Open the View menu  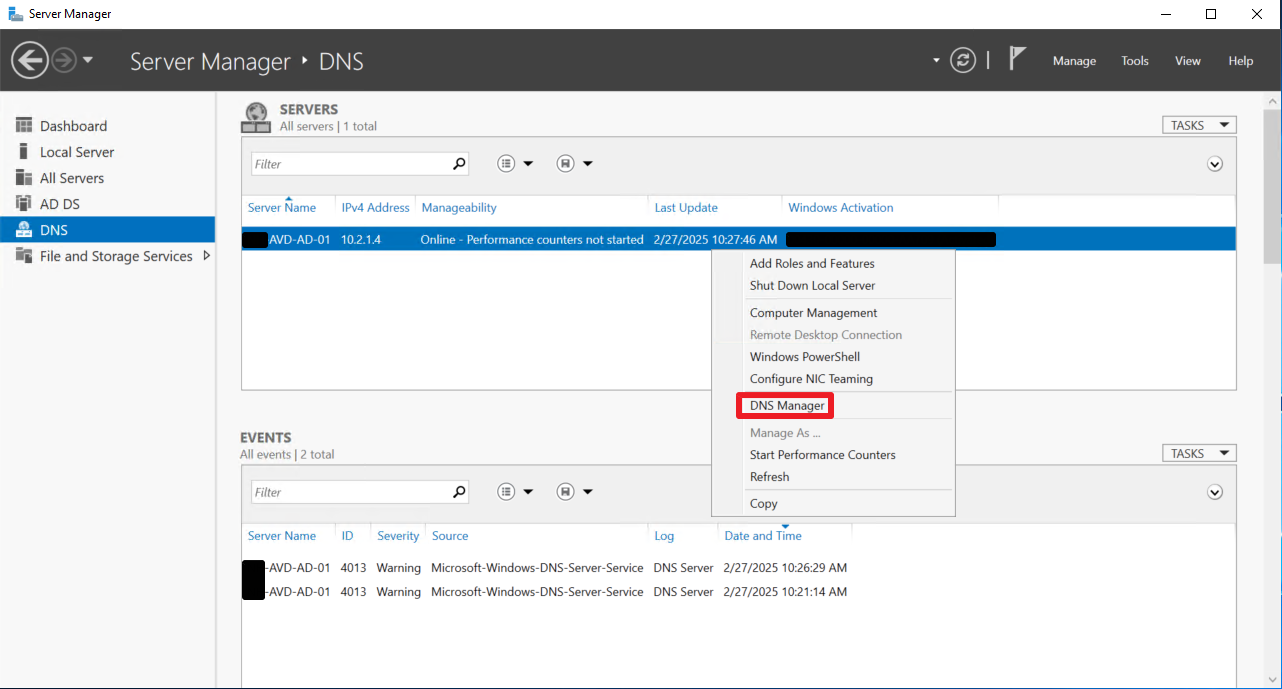click(1188, 61)
